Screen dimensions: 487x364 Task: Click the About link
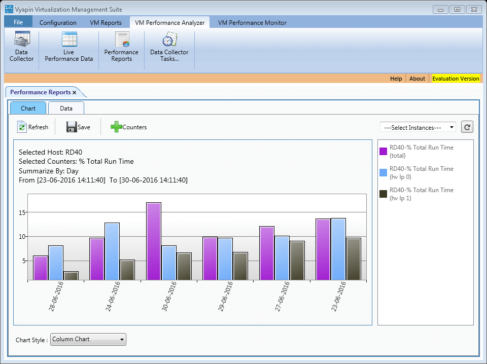tap(417, 79)
